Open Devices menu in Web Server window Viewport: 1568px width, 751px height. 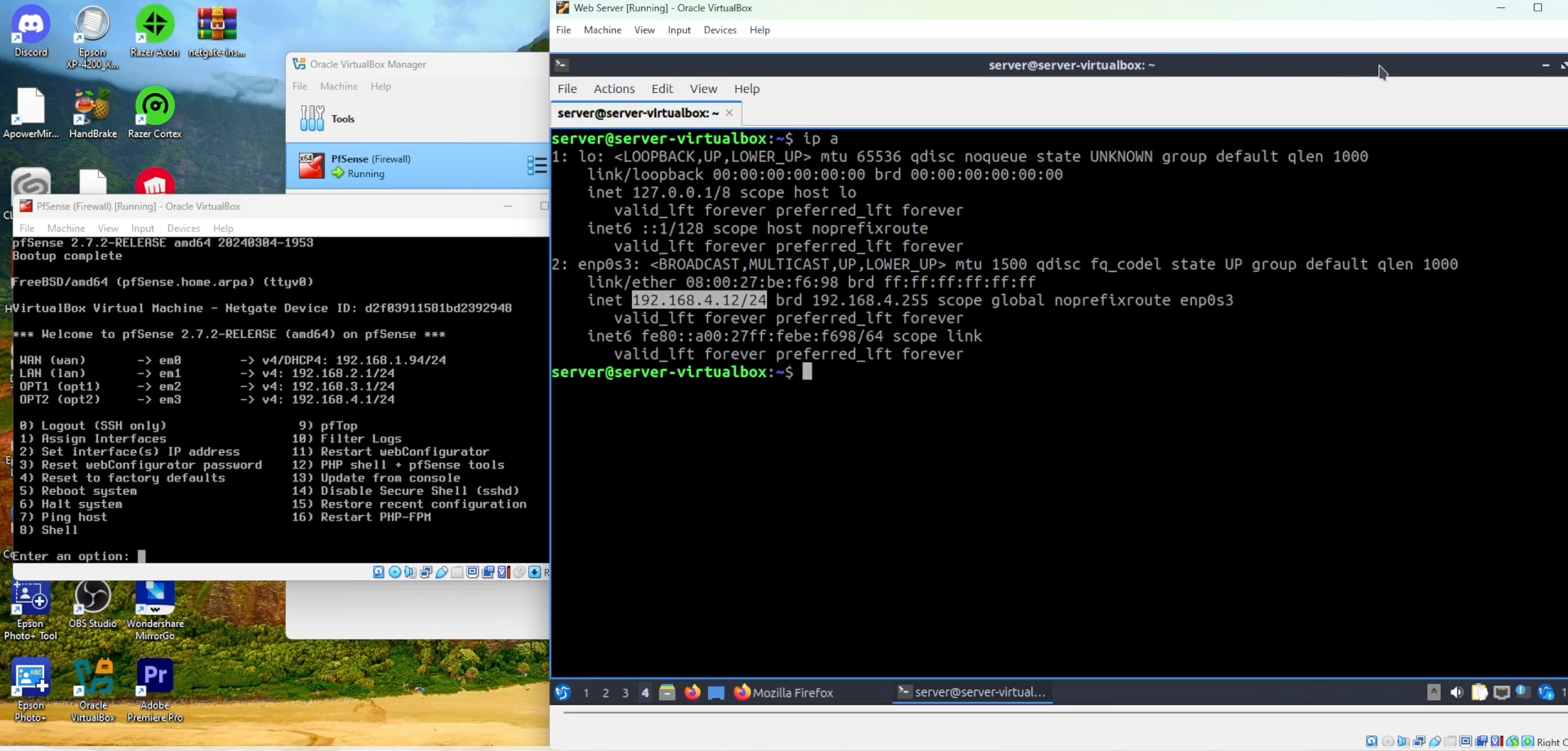(x=719, y=30)
